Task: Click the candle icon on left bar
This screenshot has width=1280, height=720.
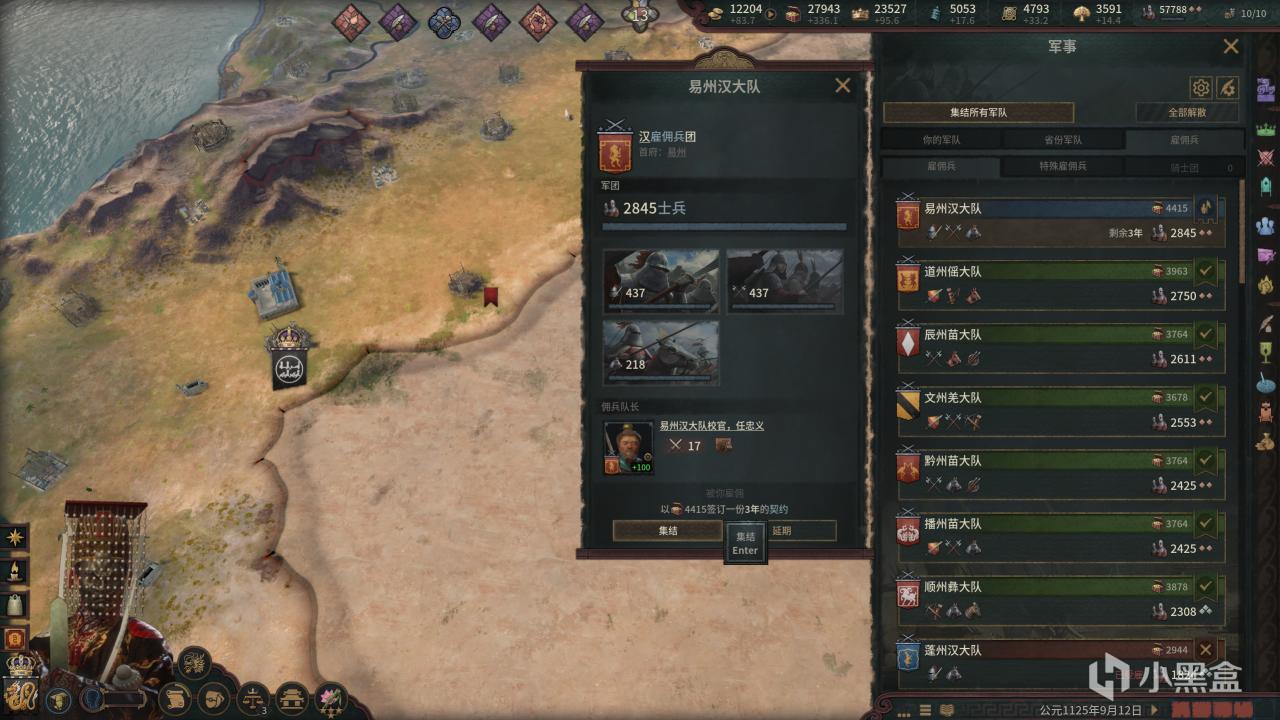Action: click(x=16, y=572)
